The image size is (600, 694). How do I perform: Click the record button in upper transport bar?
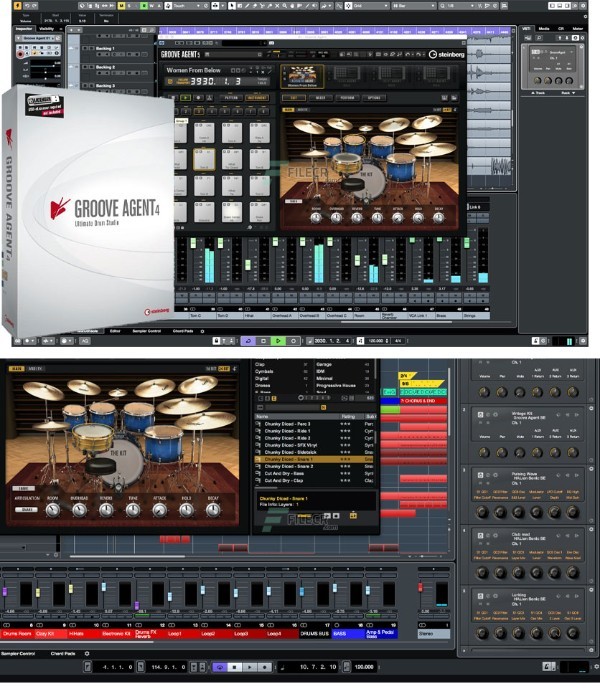pyautogui.click(x=293, y=340)
